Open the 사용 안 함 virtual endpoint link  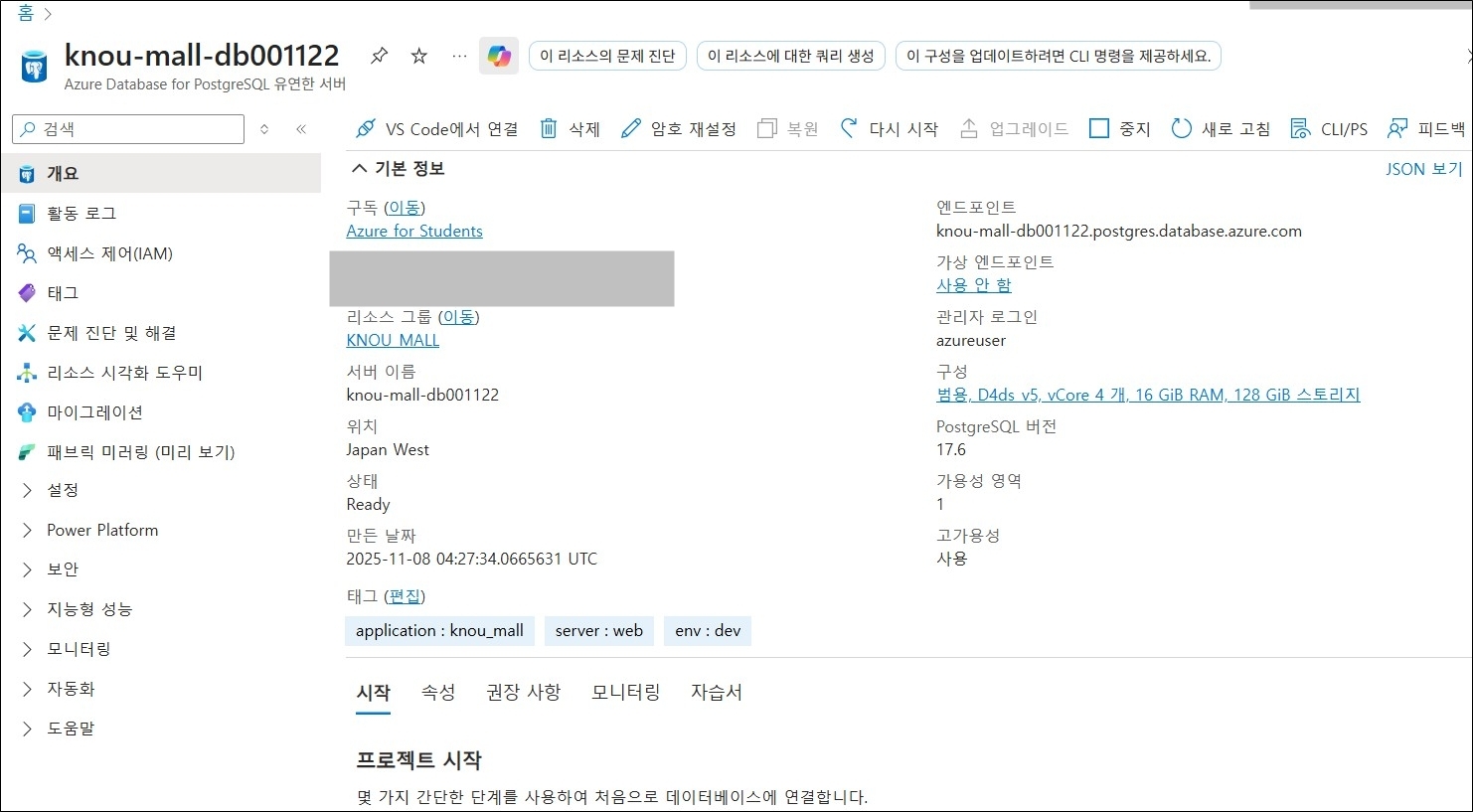point(974,285)
